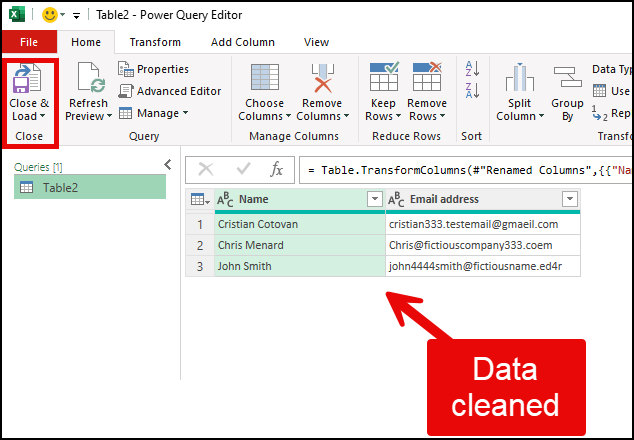The width and height of the screenshot is (634, 440).
Task: Open the File tab
Action: tap(29, 42)
